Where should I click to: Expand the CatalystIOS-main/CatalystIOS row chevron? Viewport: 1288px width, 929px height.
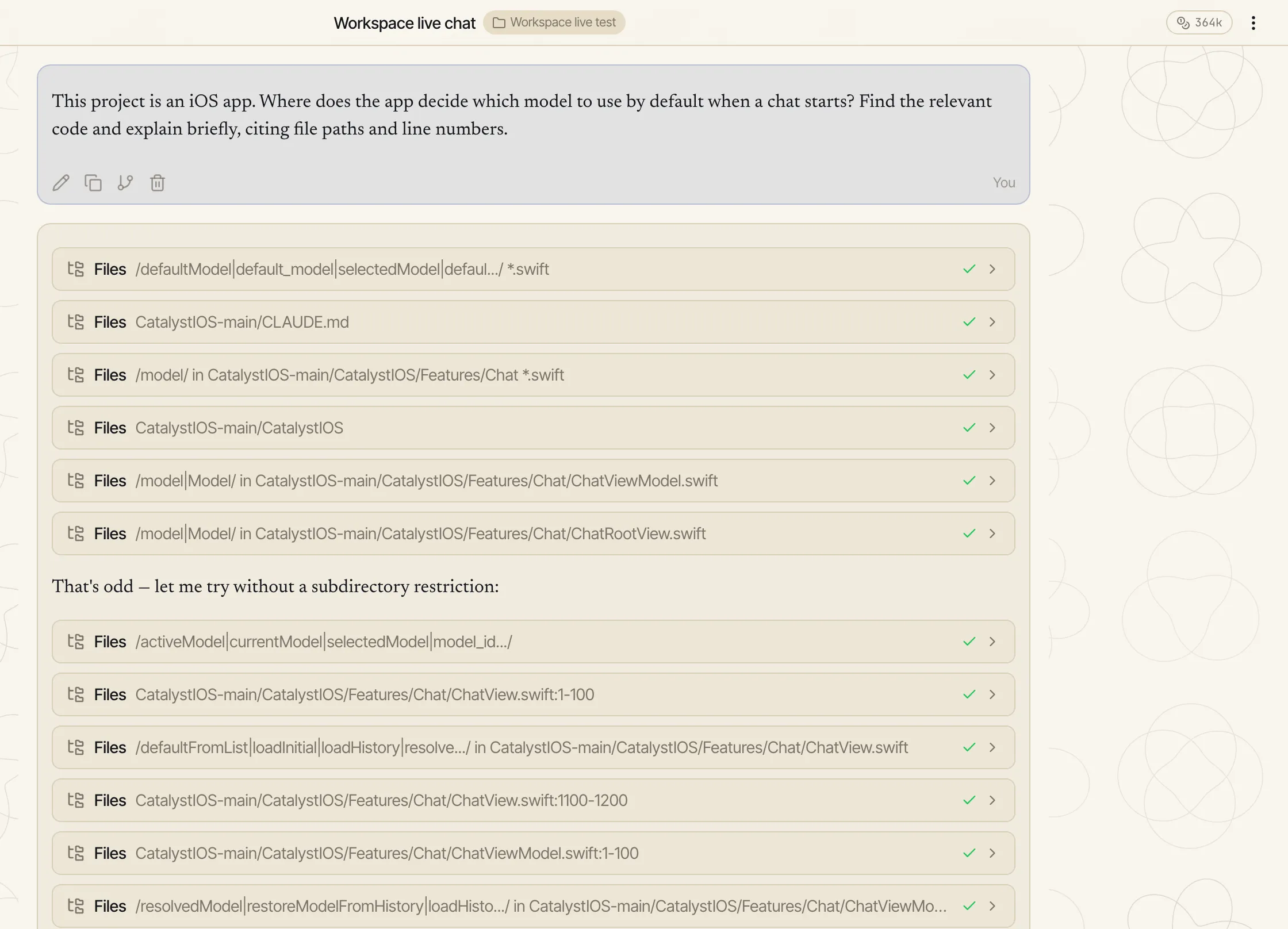point(992,428)
